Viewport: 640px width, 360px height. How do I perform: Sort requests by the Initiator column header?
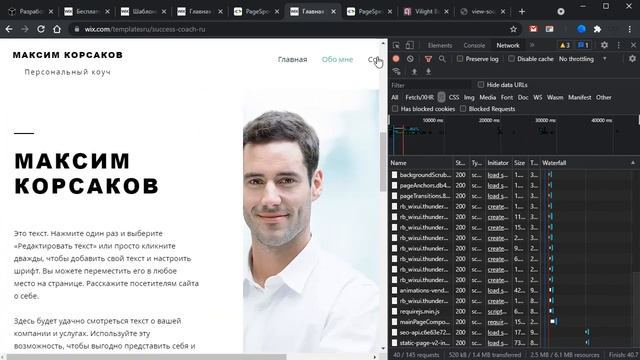498,163
